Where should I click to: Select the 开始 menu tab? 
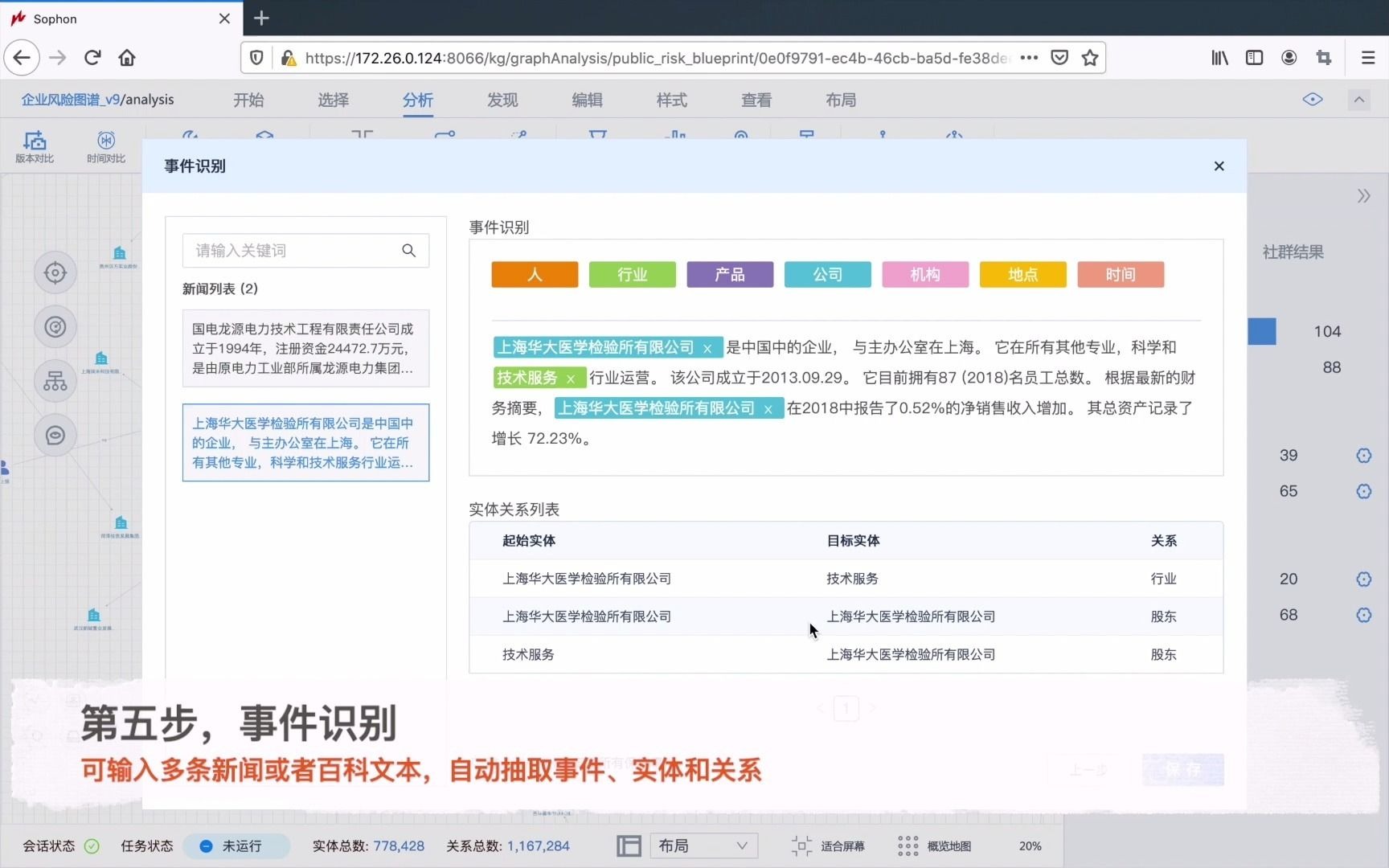point(248,100)
